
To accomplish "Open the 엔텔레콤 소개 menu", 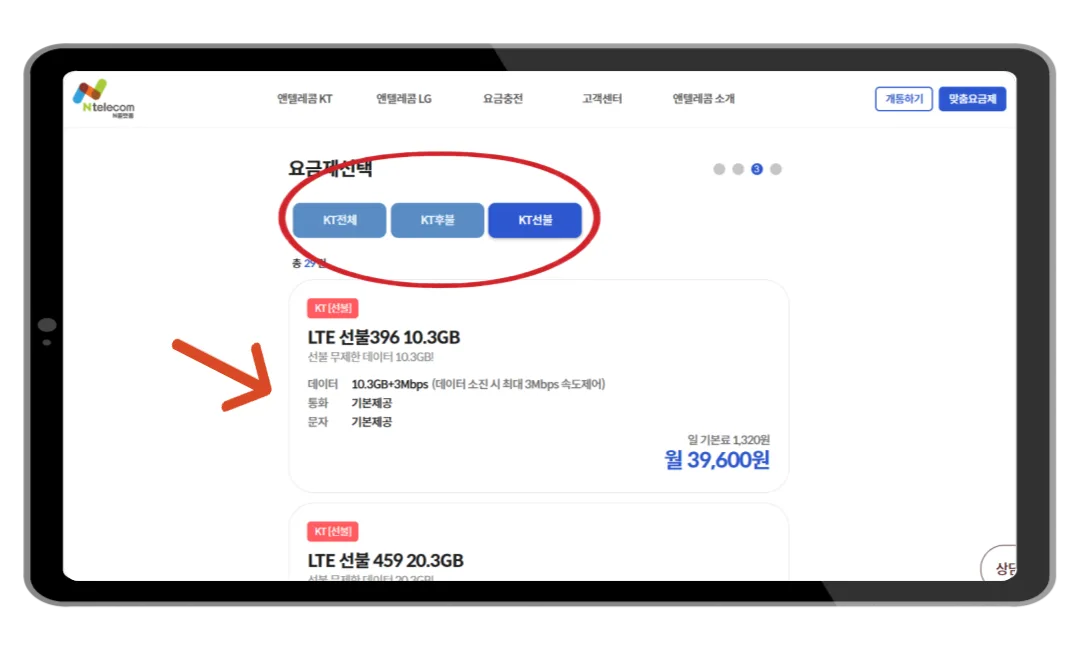I will click(x=703, y=98).
